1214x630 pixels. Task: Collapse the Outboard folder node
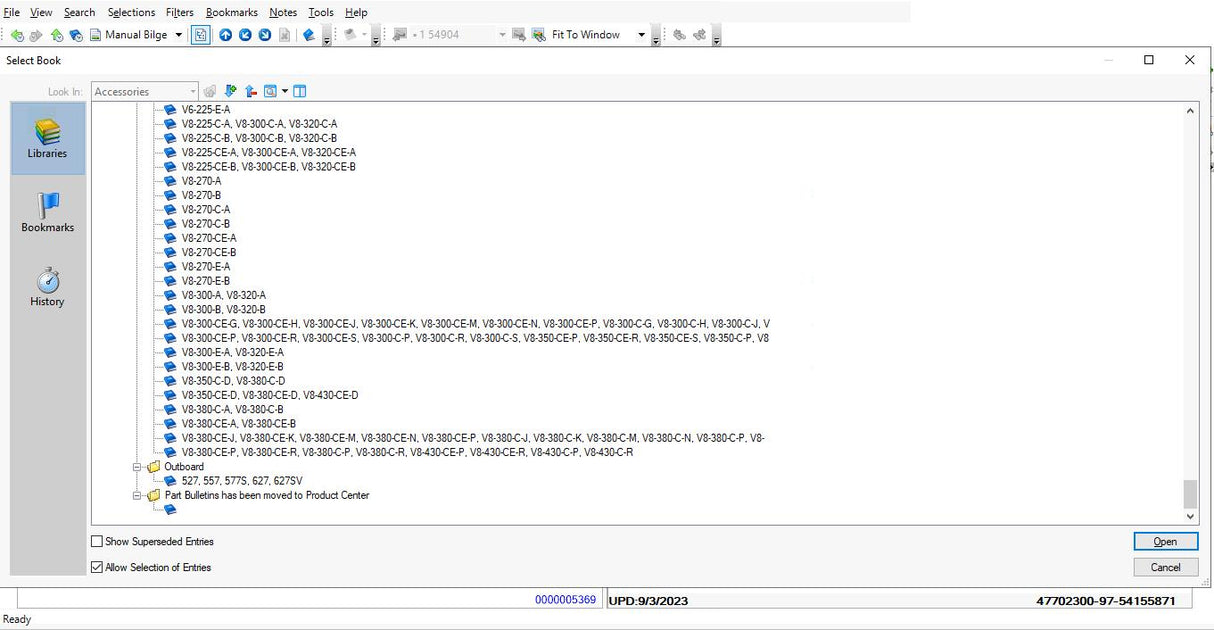pos(138,467)
